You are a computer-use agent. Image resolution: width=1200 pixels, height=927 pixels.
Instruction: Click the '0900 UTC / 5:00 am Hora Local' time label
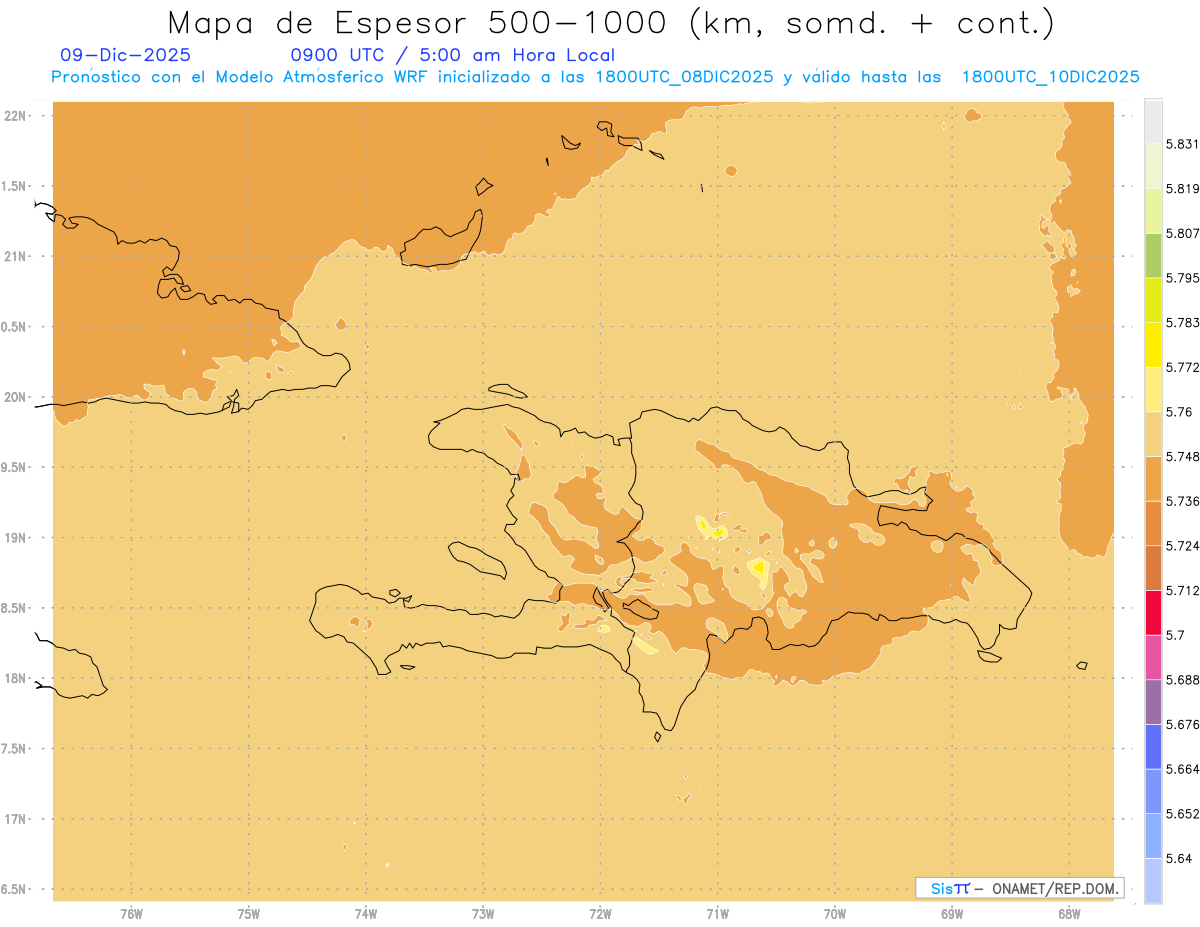click(452, 56)
